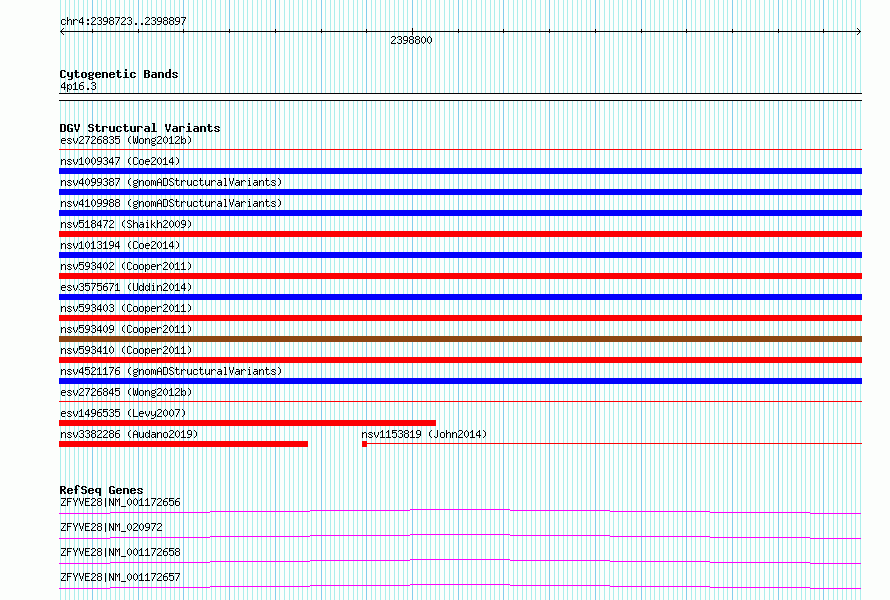Image resolution: width=890 pixels, height=600 pixels.
Task: Click the blue bar under nsv1013194
Action: 460,255
